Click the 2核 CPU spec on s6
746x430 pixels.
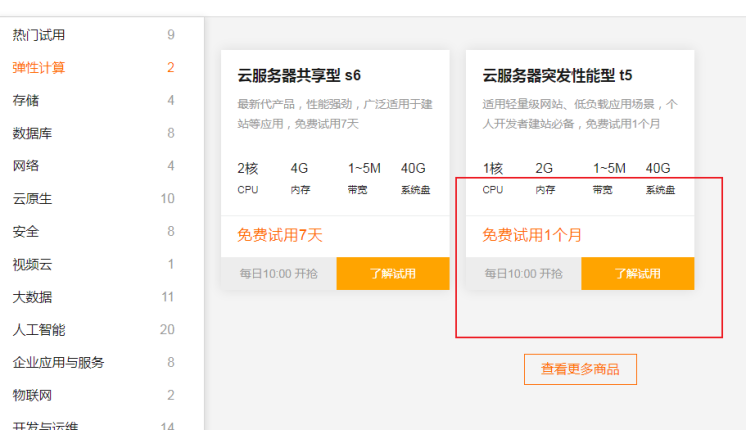click(x=248, y=178)
